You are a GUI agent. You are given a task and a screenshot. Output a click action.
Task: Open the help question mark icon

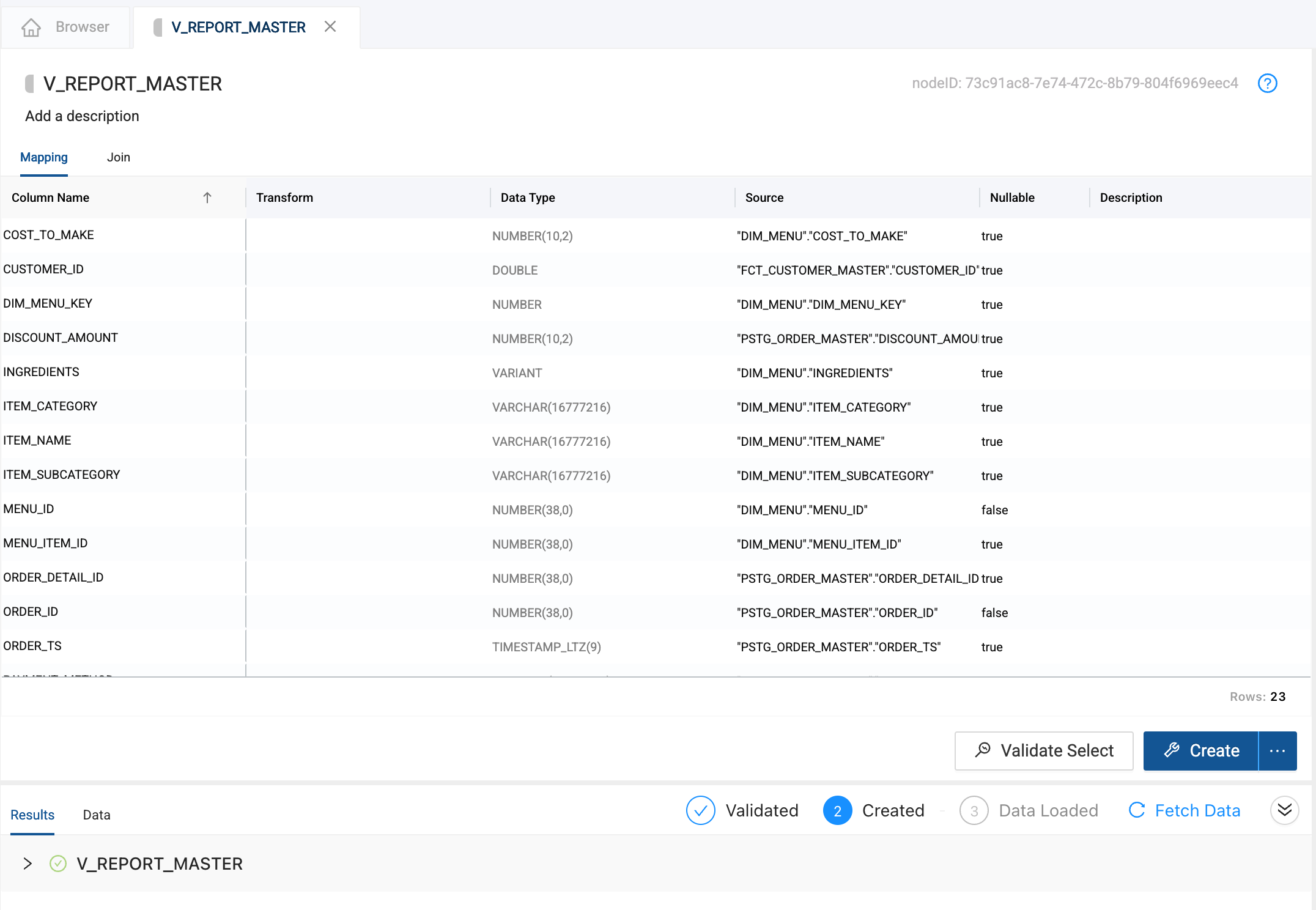[x=1267, y=83]
